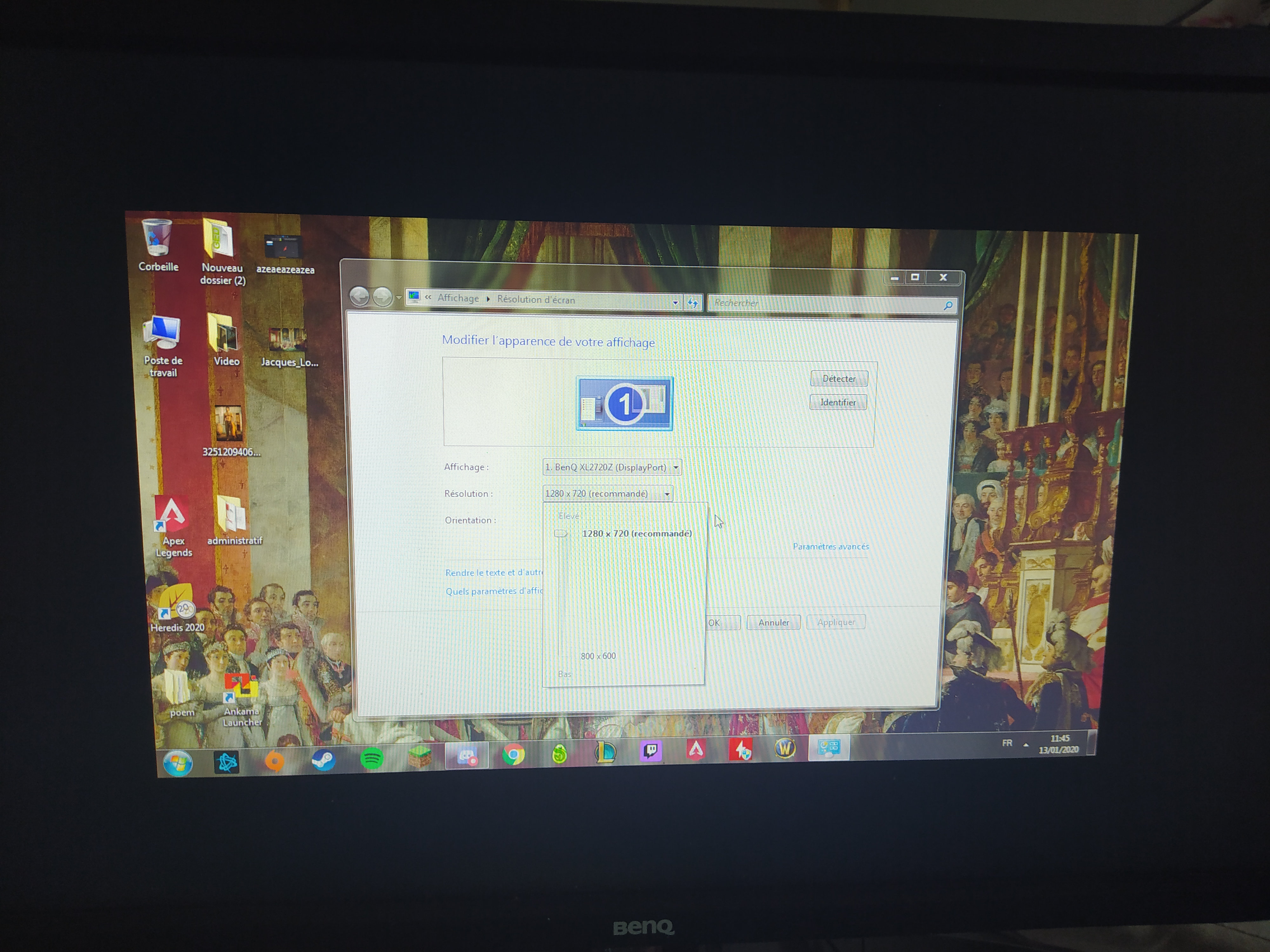1270x952 pixels.
Task: Click the resolution slider handle
Action: tap(561, 534)
